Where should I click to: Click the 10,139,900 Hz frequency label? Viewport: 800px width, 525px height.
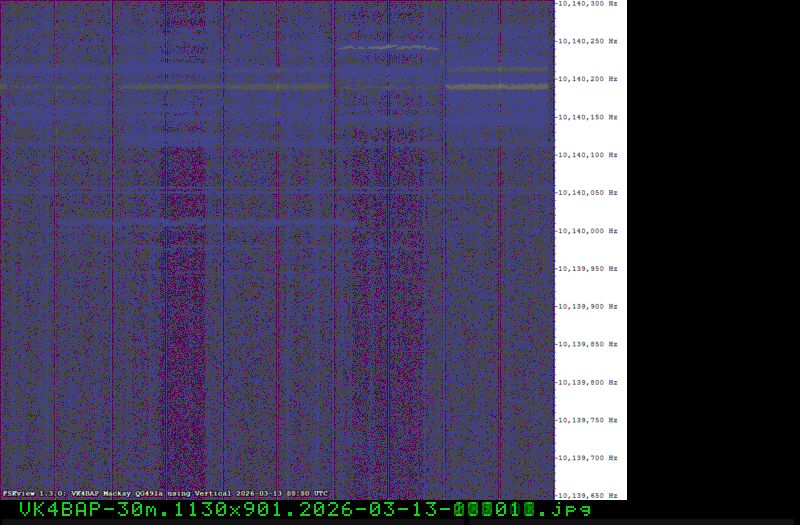pyautogui.click(x=588, y=307)
